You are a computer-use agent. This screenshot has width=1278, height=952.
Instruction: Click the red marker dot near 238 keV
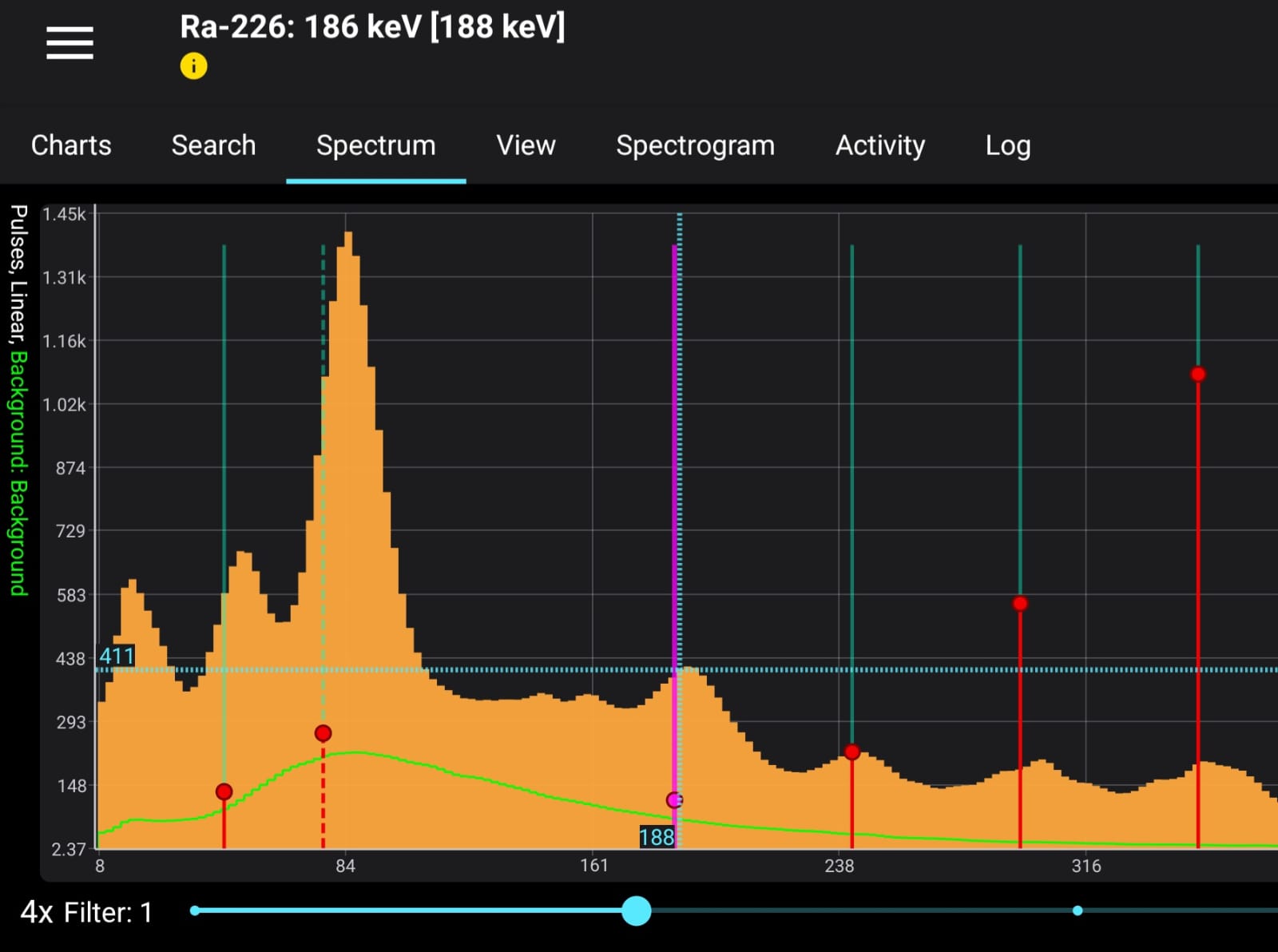[x=851, y=752]
